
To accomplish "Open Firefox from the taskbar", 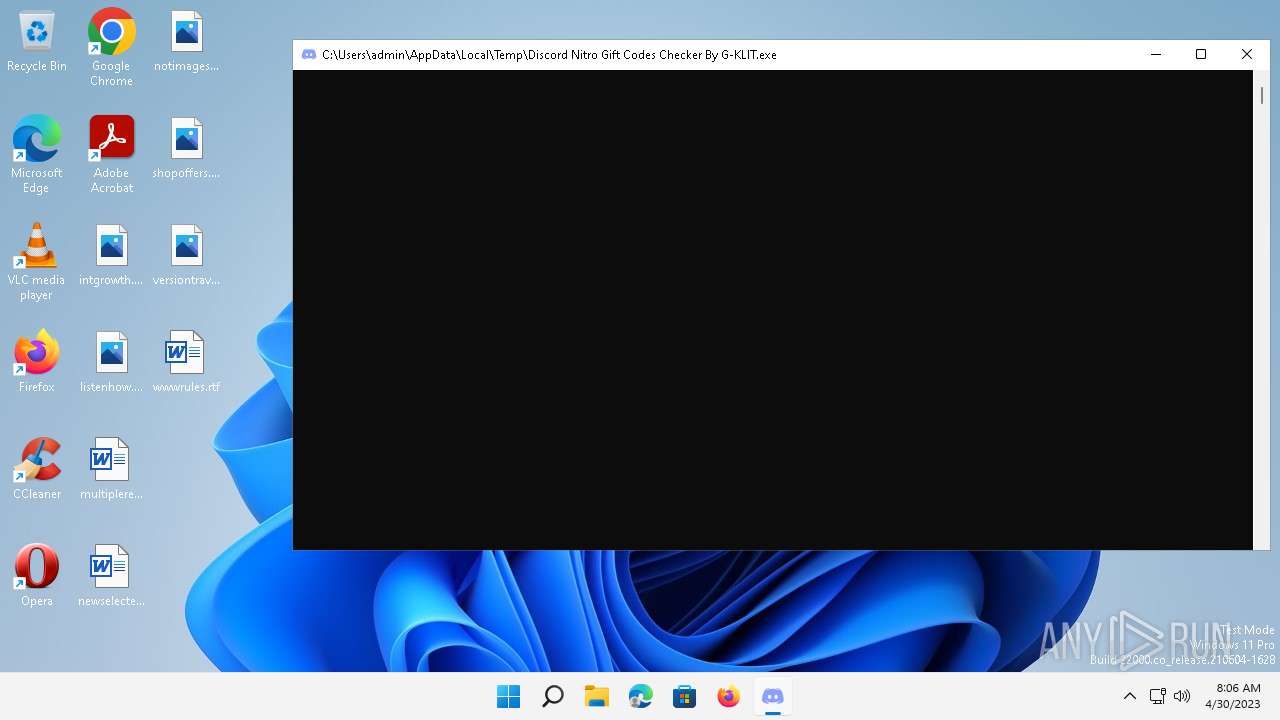I will point(729,696).
